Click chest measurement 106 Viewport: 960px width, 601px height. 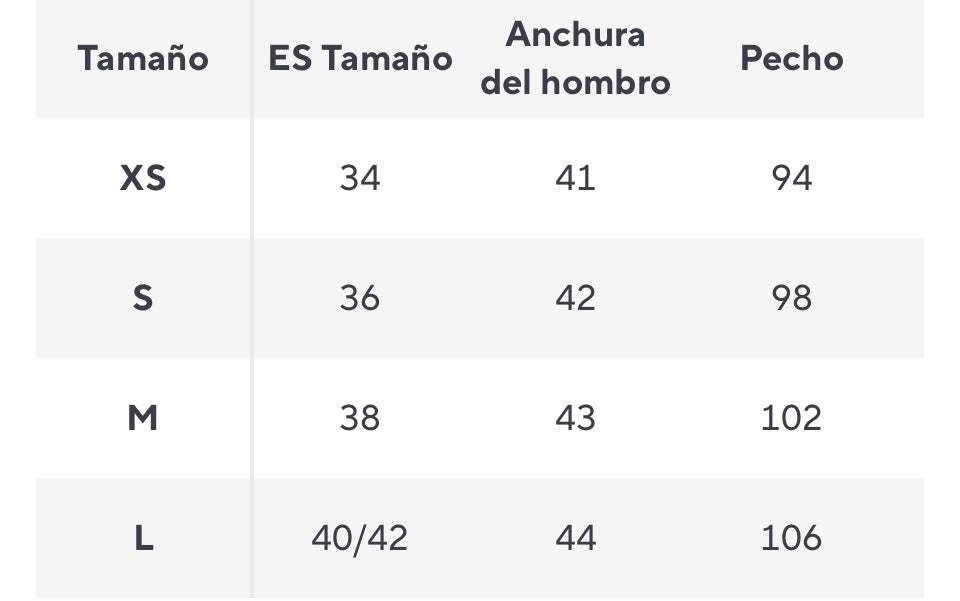[x=791, y=538]
